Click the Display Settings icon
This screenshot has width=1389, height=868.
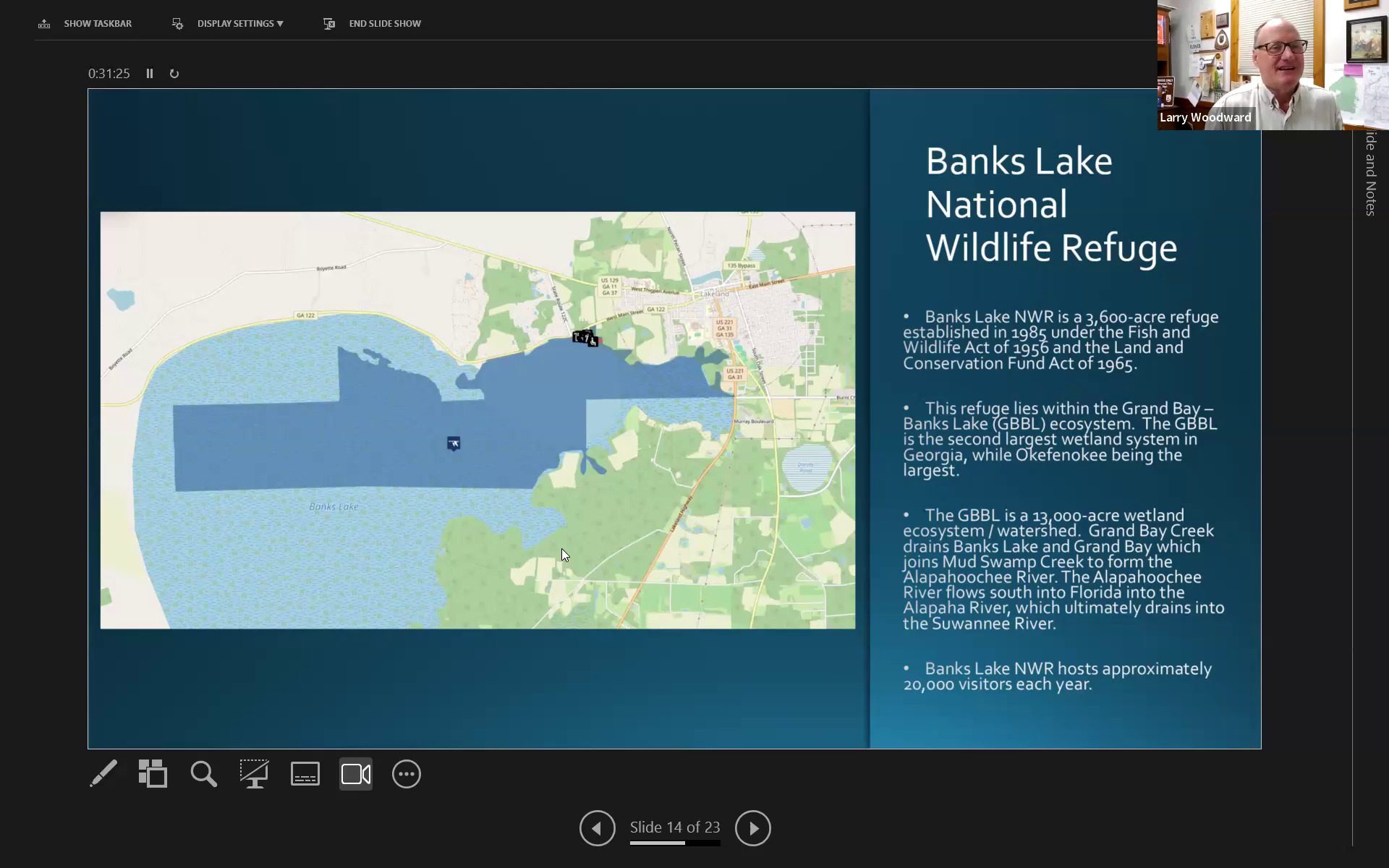click(177, 23)
